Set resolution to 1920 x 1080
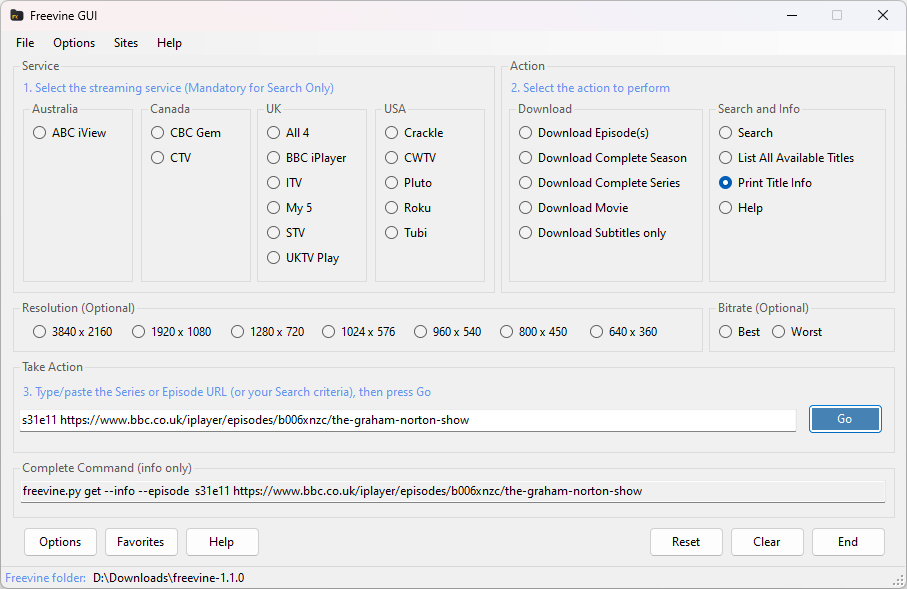Screen dimensions: 907x589 139,332
